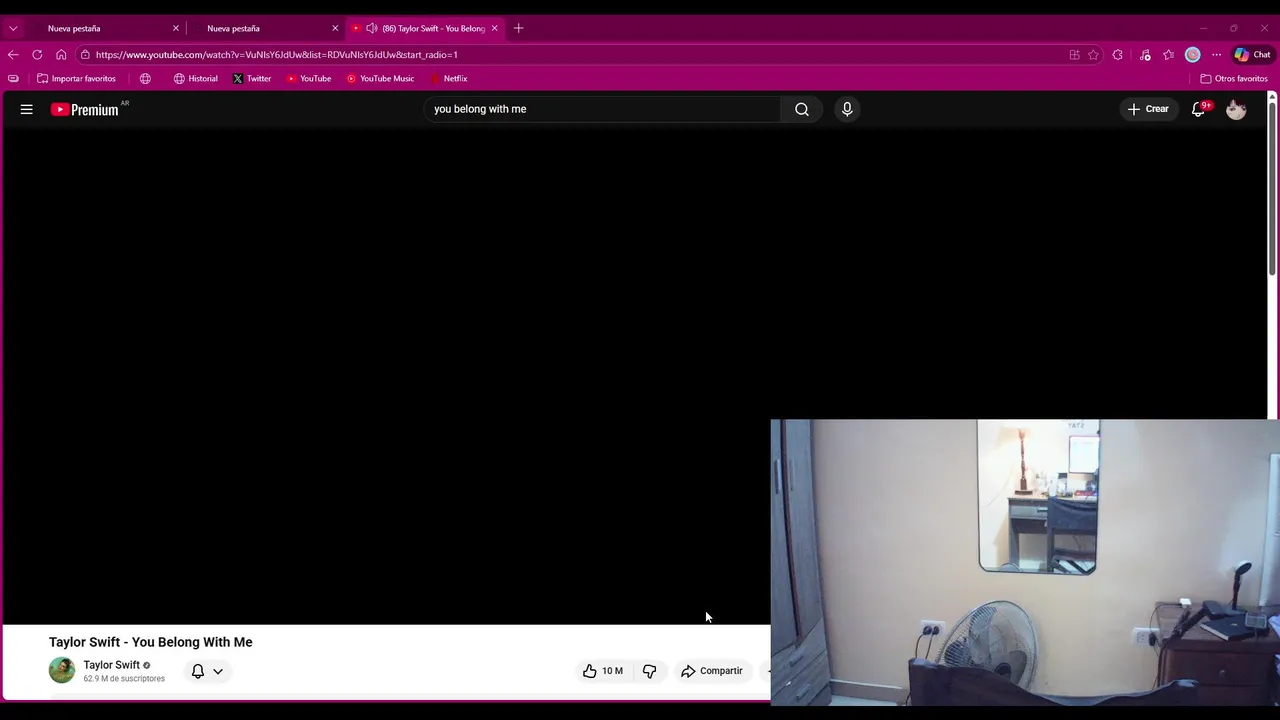Open Taylor Swift channel name link
The image size is (1280, 720).
pyautogui.click(x=111, y=665)
